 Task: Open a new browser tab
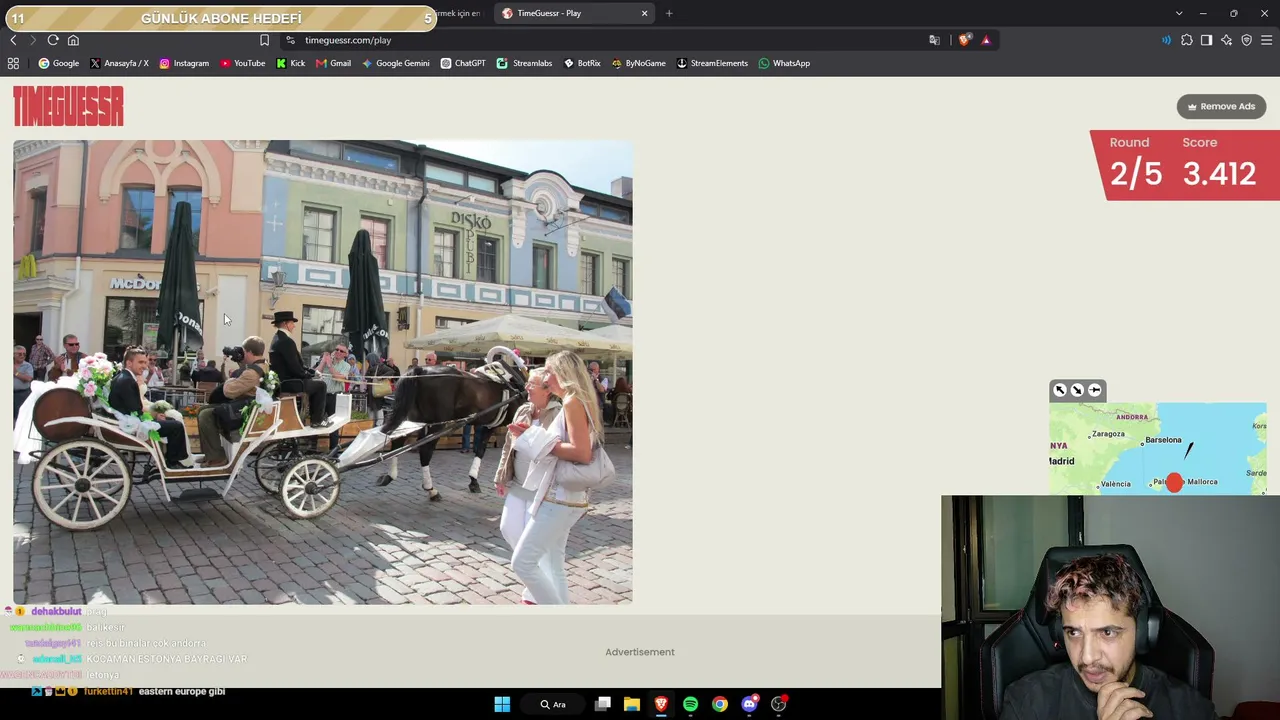tap(669, 13)
